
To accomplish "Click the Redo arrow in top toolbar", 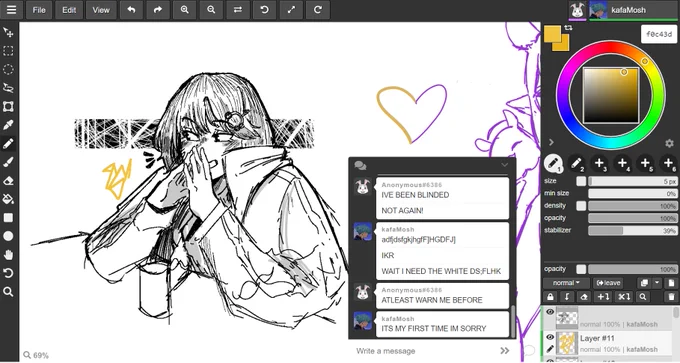I will (x=158, y=10).
